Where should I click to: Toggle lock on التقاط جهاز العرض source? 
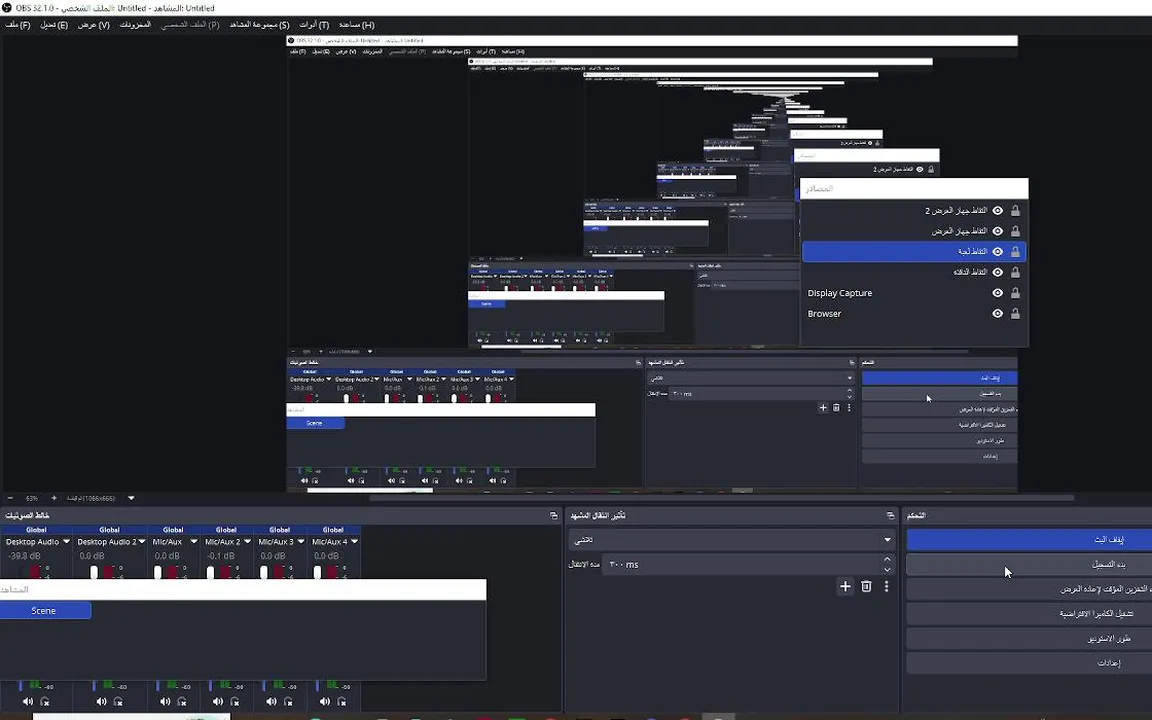click(1015, 231)
